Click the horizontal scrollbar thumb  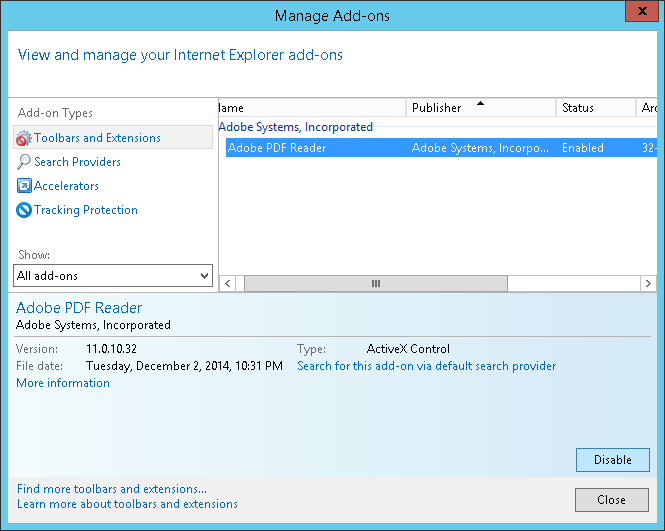[376, 283]
